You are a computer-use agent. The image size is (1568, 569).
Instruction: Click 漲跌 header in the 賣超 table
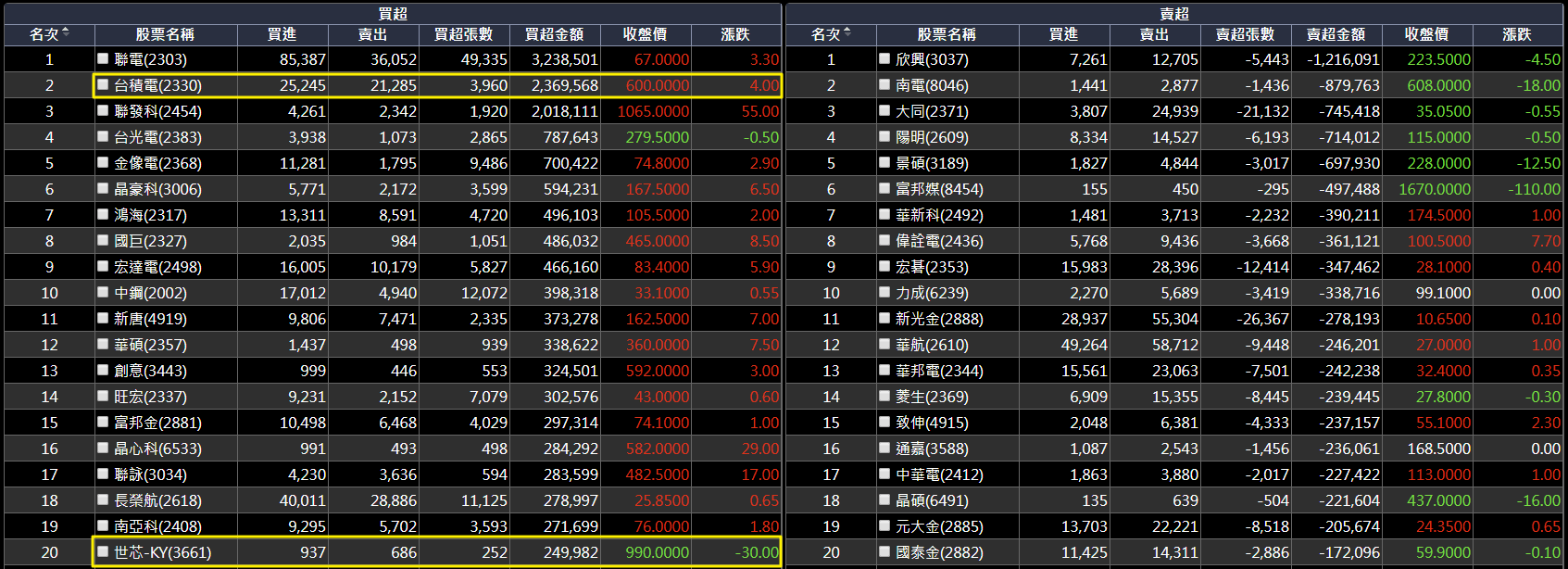point(1517,34)
